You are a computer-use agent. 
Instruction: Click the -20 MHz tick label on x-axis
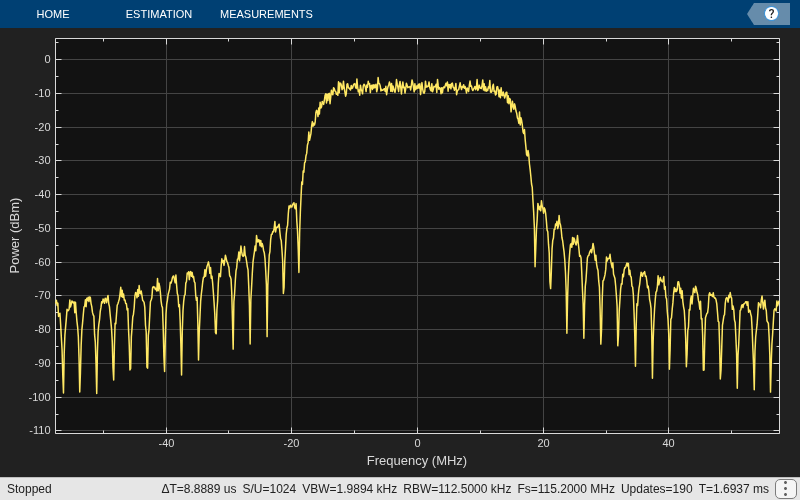point(291,443)
